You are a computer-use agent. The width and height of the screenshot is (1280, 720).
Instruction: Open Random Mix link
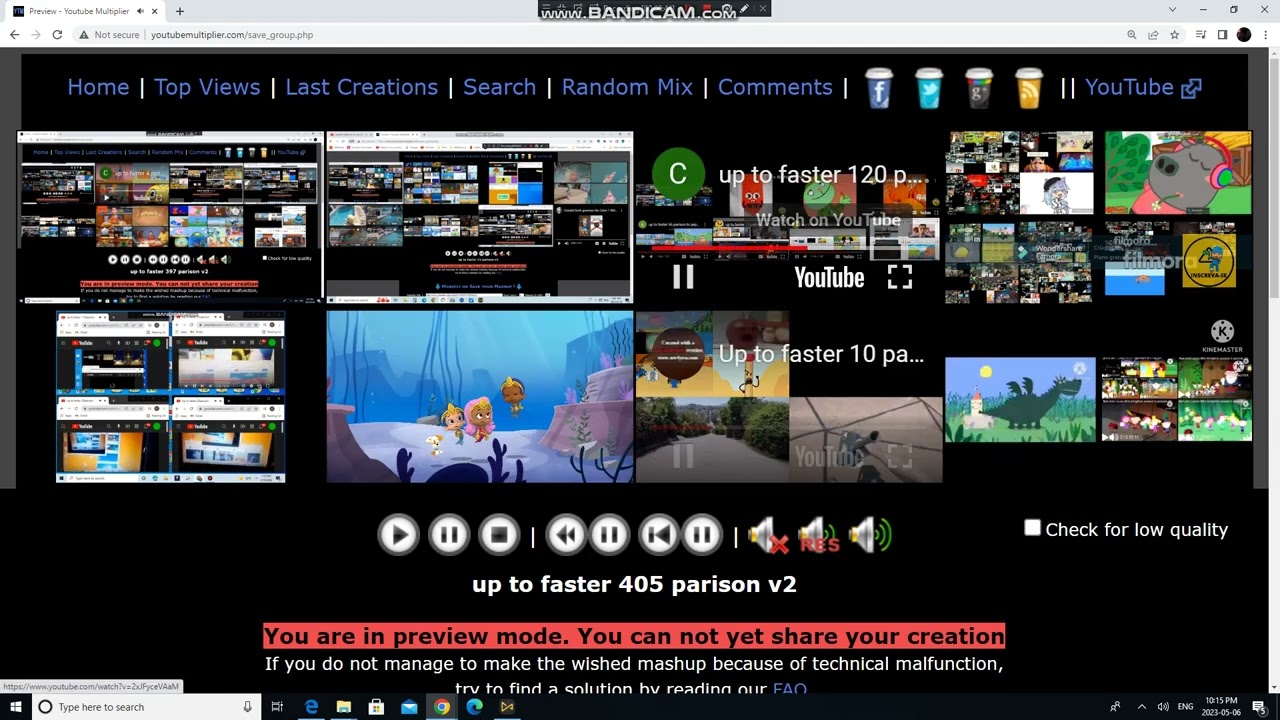(627, 87)
